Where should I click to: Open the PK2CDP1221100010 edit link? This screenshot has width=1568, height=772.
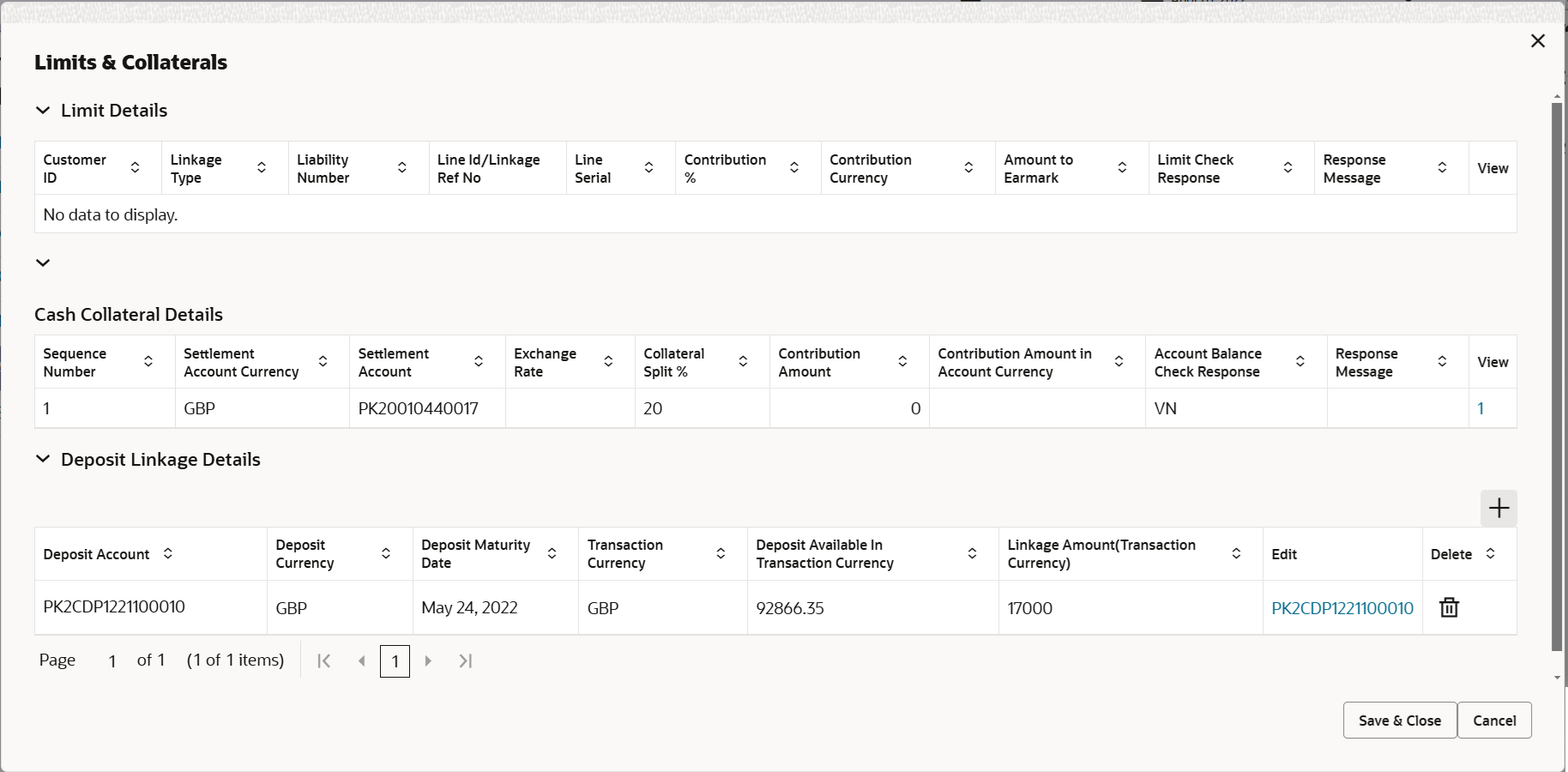[x=1342, y=608]
